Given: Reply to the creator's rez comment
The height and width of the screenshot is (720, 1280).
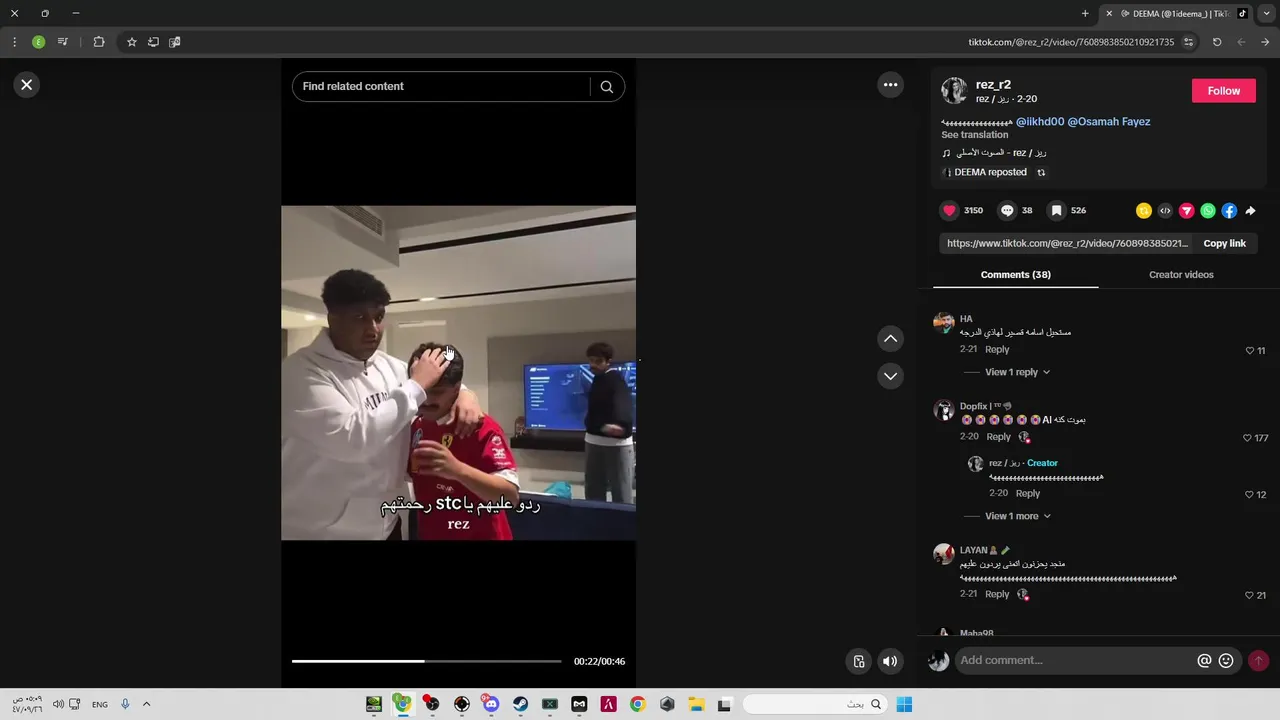Looking at the screenshot, I should click(1028, 494).
